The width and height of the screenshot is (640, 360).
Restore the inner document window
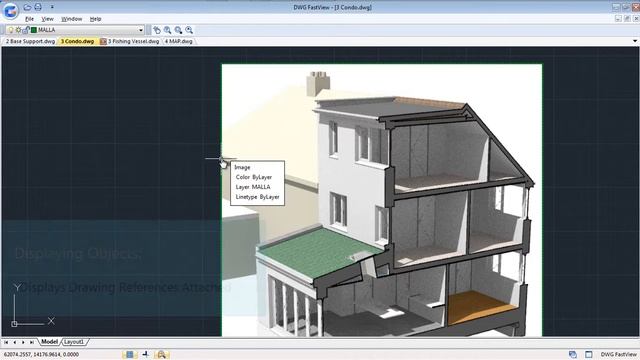[x=627, y=19]
